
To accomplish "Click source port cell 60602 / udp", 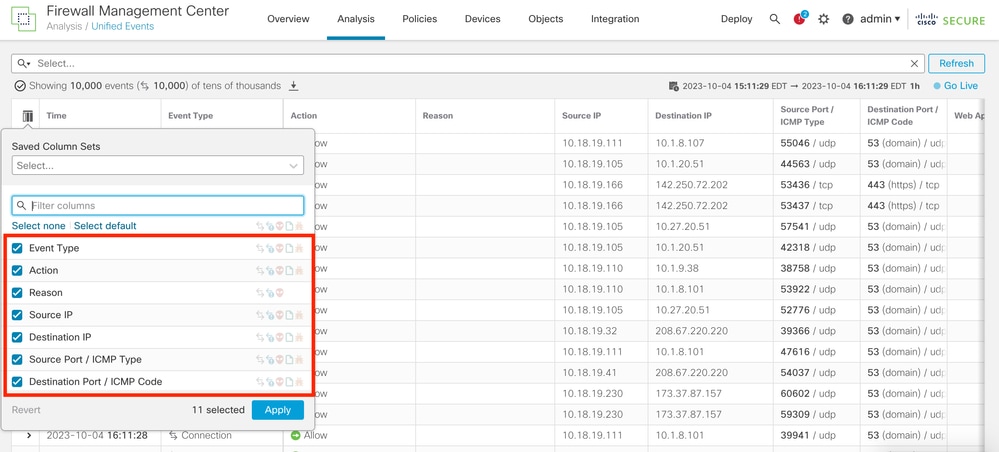I will coord(808,393).
